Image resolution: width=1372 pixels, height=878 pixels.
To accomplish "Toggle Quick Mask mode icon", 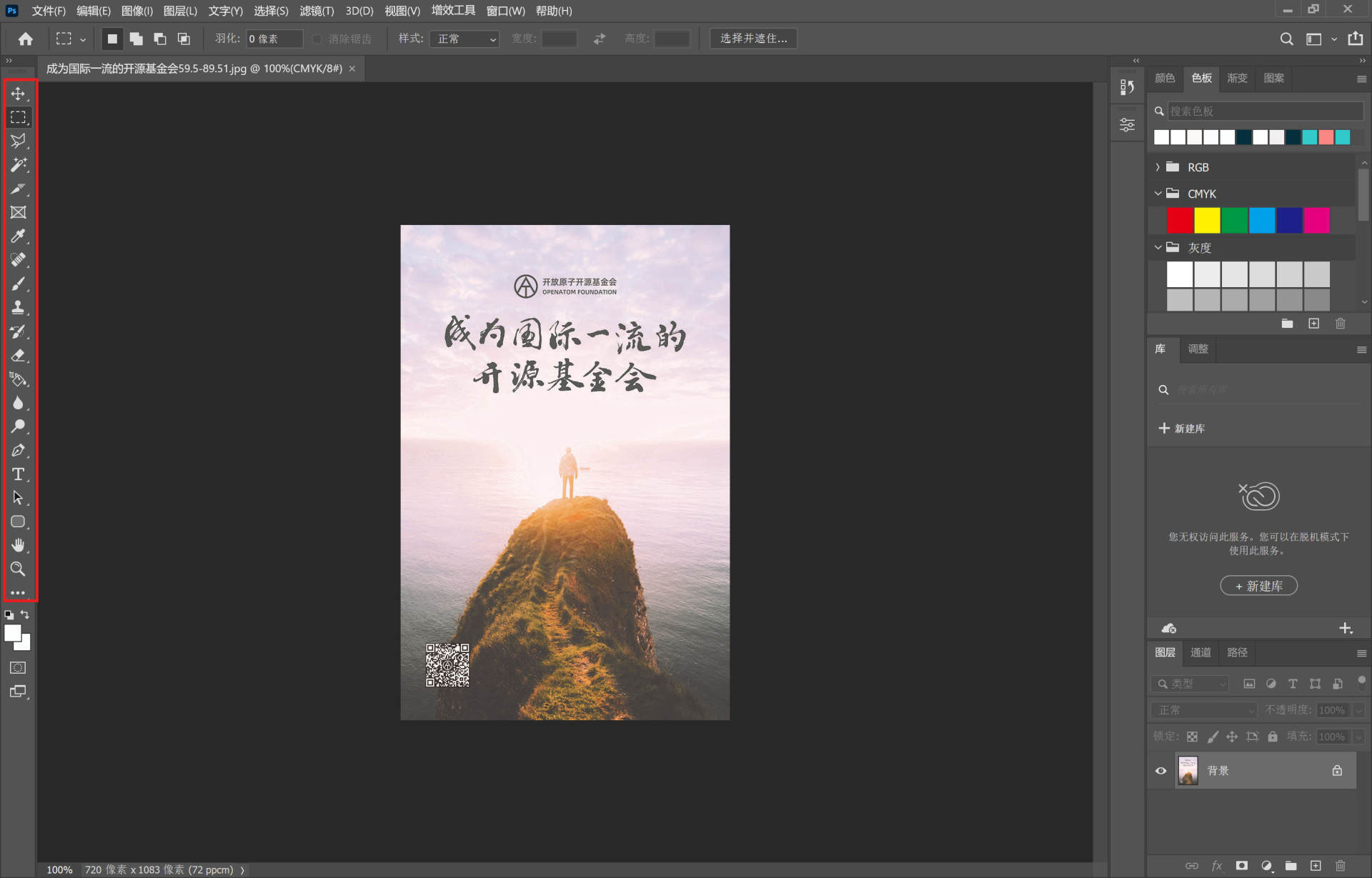I will tap(18, 667).
